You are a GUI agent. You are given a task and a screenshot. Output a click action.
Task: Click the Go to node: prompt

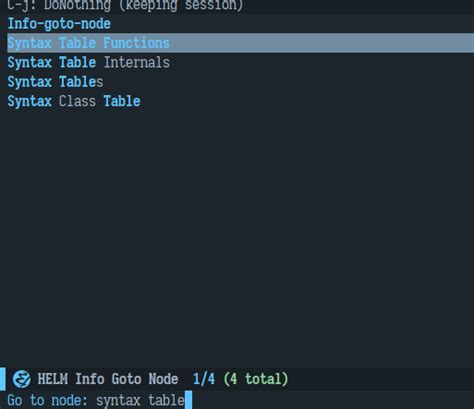pos(48,400)
